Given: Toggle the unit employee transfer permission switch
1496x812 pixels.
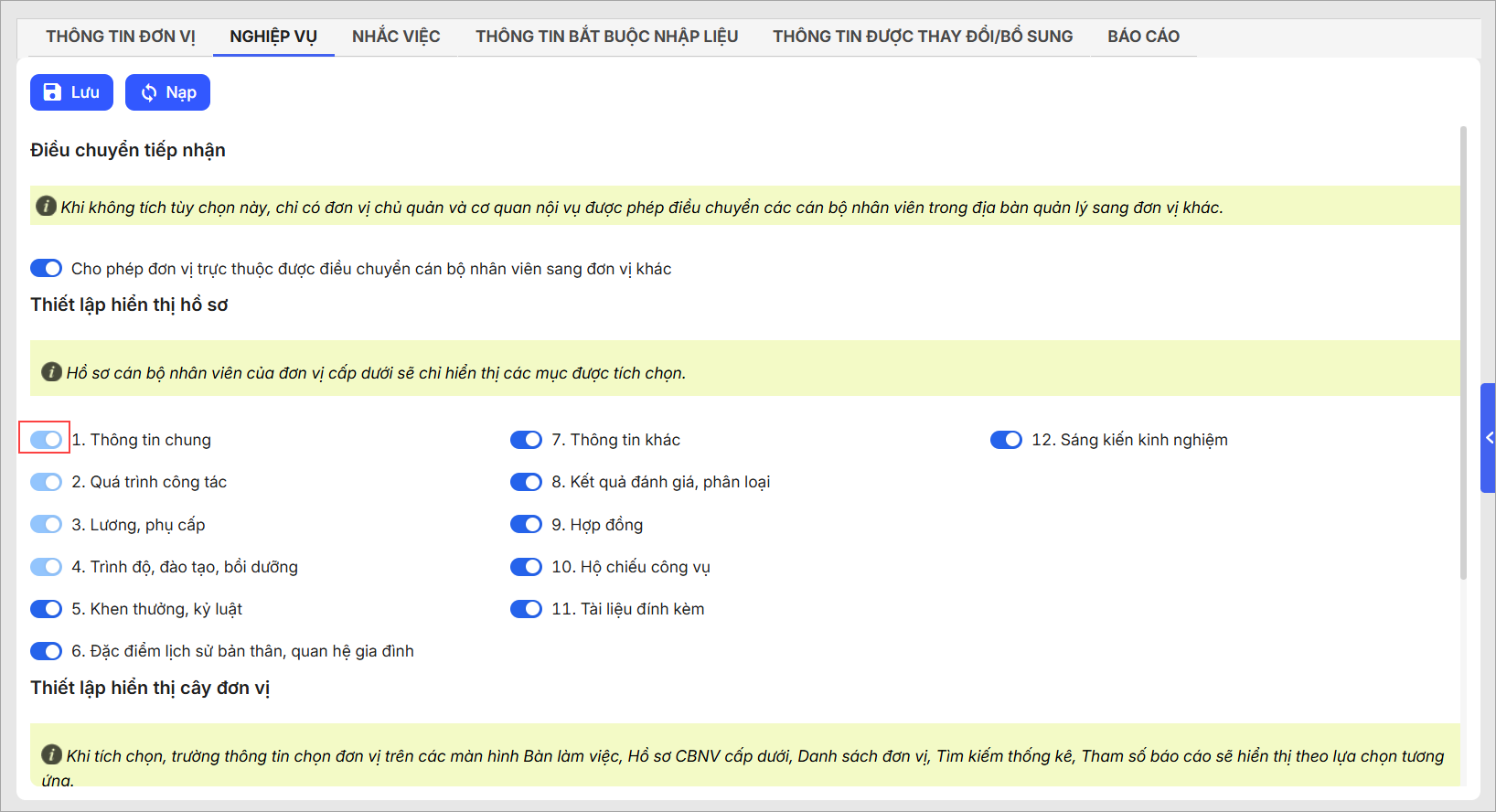Looking at the screenshot, I should click(46, 268).
